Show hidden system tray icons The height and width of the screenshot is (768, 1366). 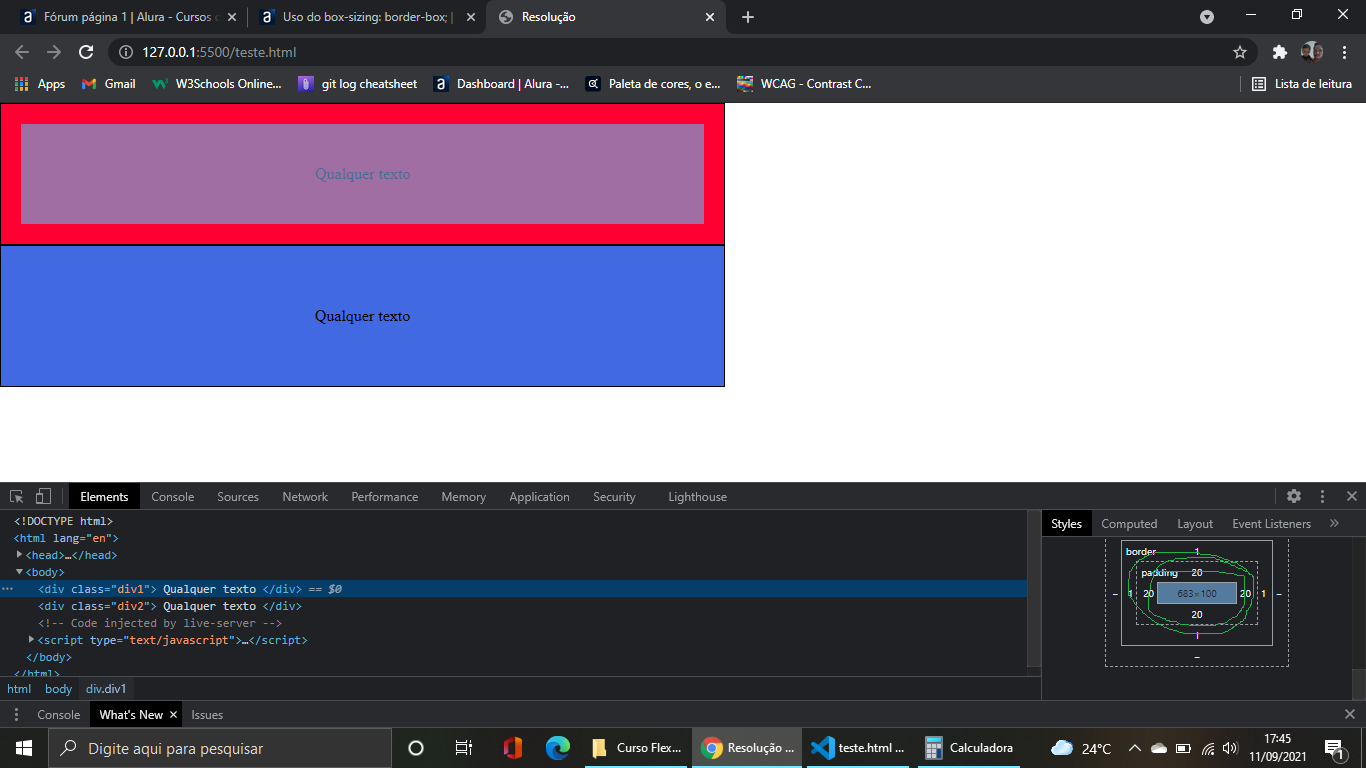click(1134, 748)
